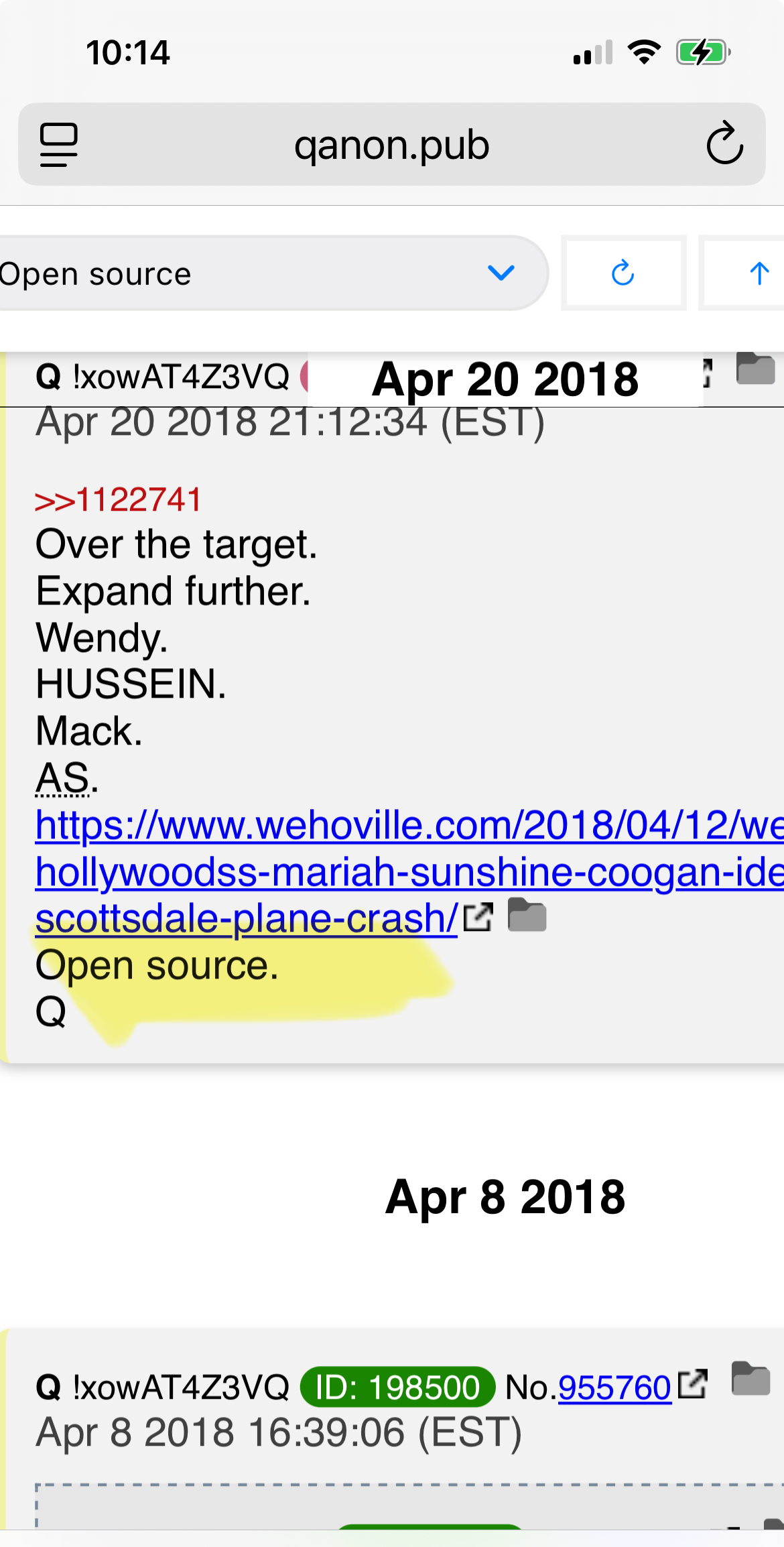Open the folder icon beside the Apr 20 post header
Image resolution: width=784 pixels, height=1547 pixels.
pyautogui.click(x=755, y=368)
